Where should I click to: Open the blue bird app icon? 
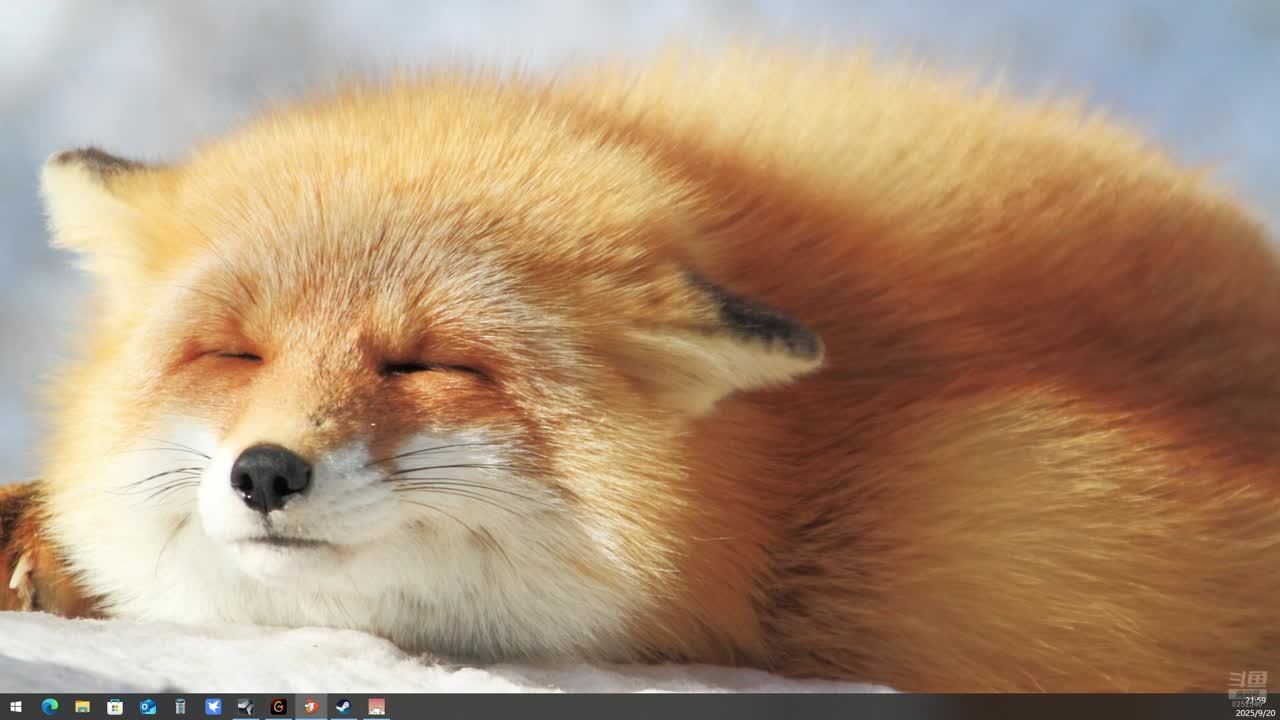click(x=213, y=707)
